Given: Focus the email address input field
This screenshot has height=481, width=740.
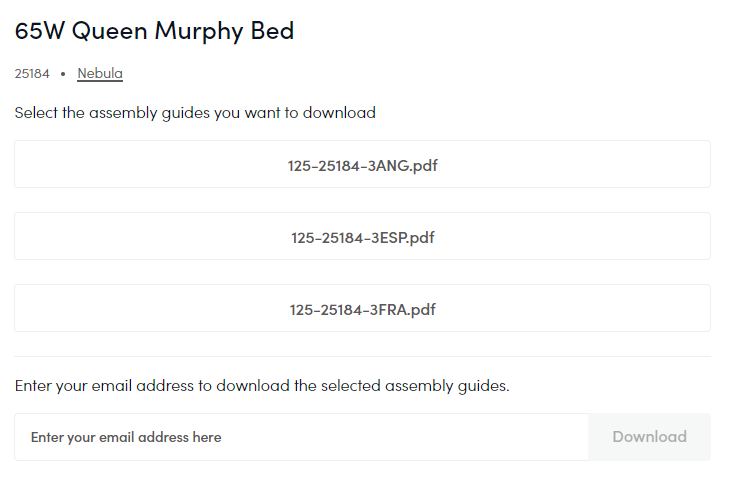Looking at the screenshot, I should point(301,437).
